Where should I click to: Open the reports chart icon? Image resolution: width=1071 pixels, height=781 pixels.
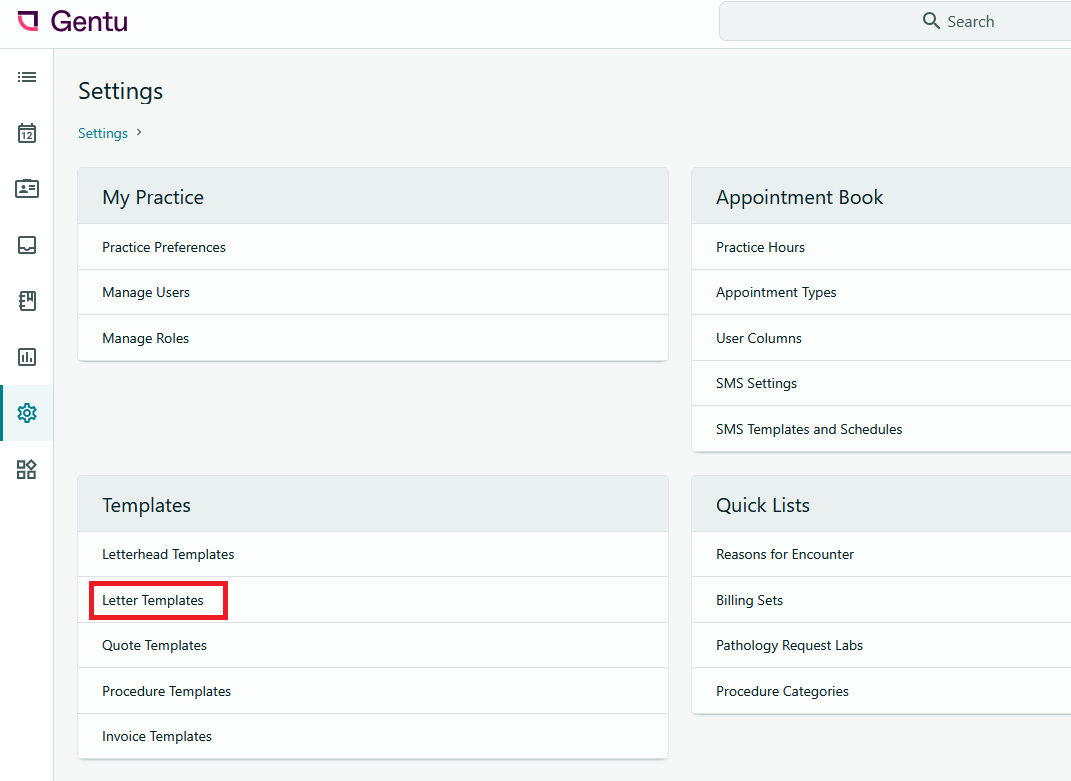pyautogui.click(x=27, y=357)
